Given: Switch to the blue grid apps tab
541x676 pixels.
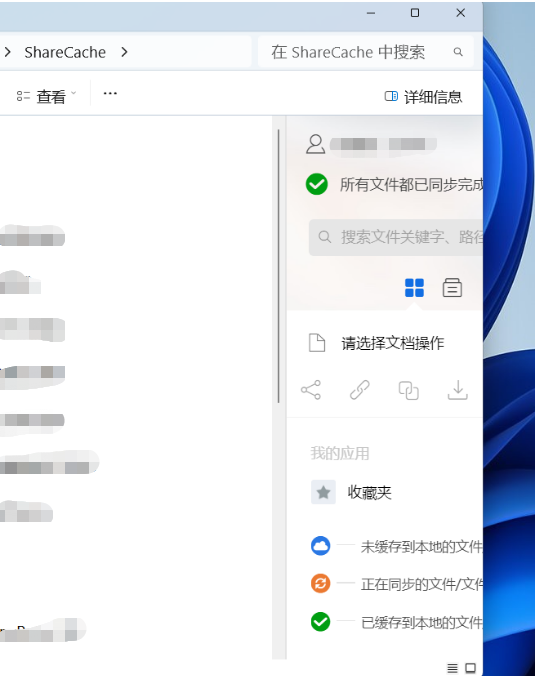Looking at the screenshot, I should click(x=414, y=288).
